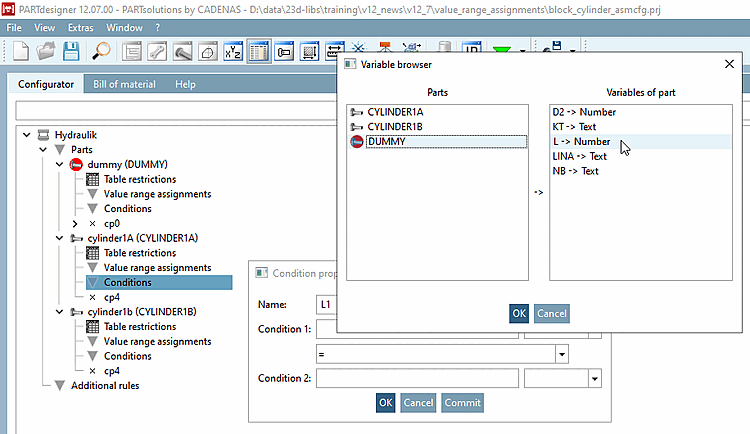Expand the cp0 node
This screenshot has height=434, width=750.
click(75, 223)
